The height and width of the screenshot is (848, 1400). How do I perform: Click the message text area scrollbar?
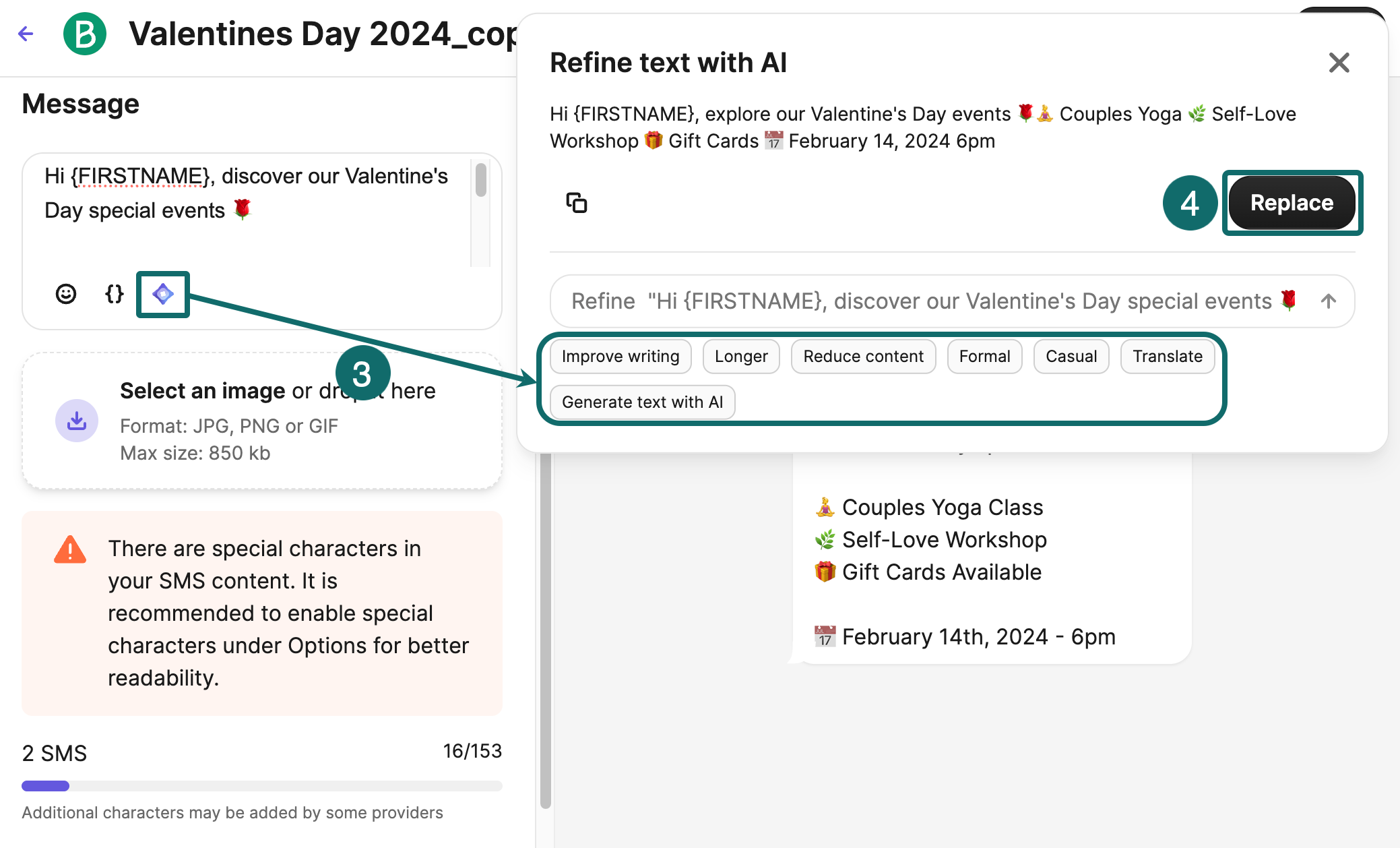point(480,181)
